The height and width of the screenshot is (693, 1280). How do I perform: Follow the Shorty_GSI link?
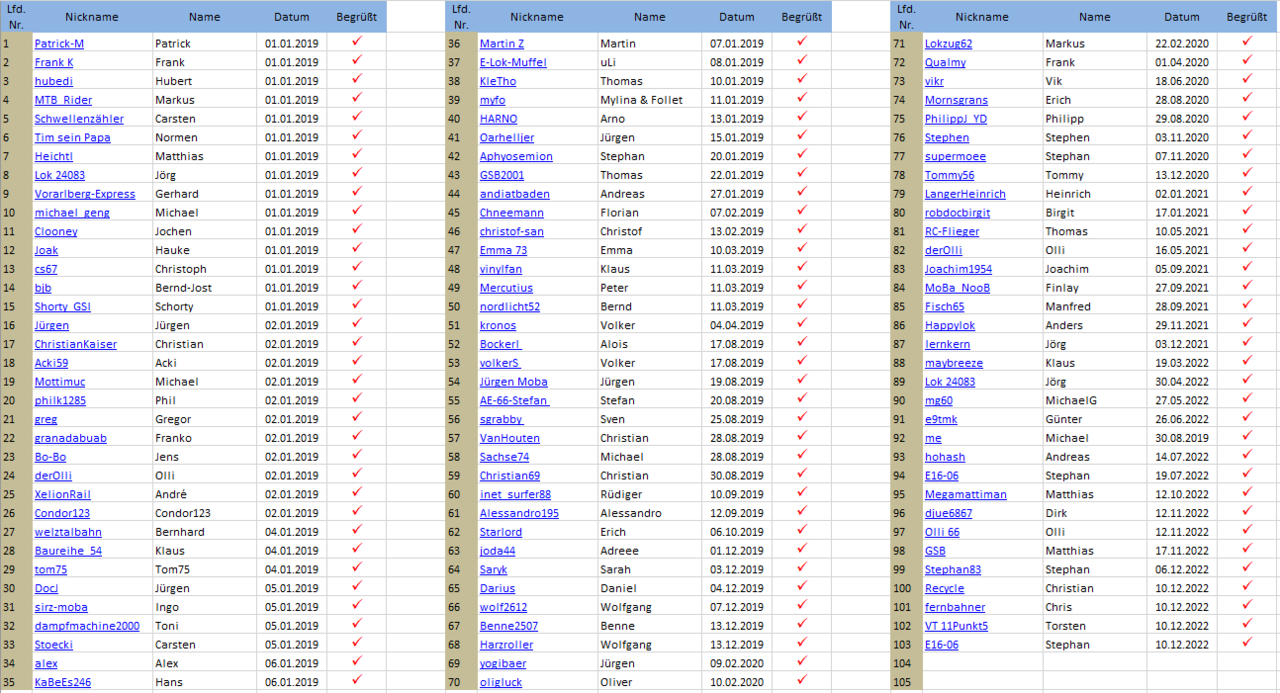(62, 307)
